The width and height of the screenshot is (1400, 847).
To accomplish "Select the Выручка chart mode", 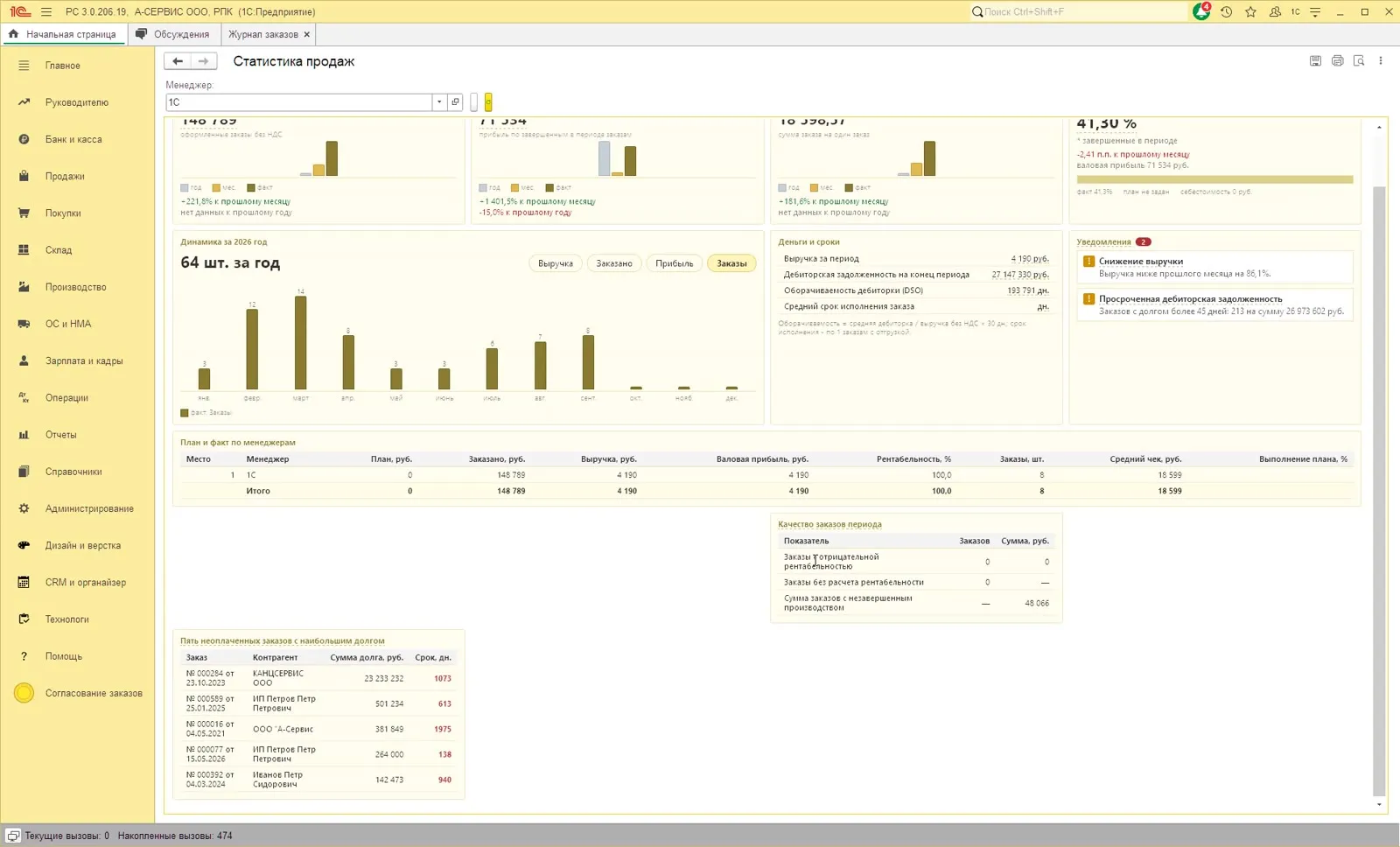I will point(556,263).
